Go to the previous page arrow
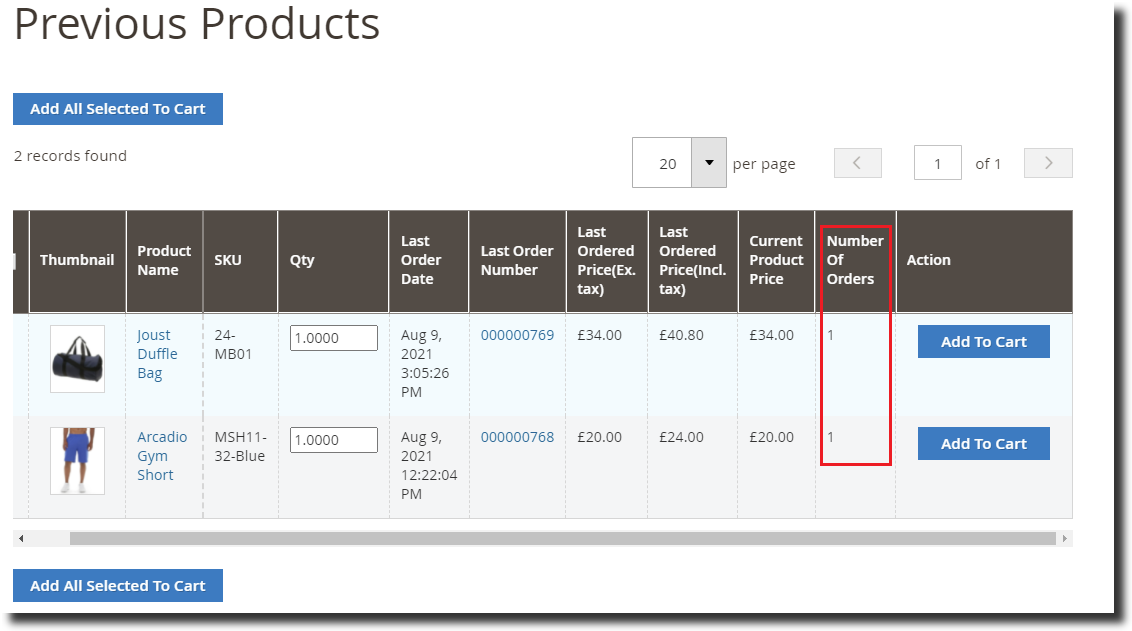Viewport: 1132px width, 631px height. [x=857, y=163]
